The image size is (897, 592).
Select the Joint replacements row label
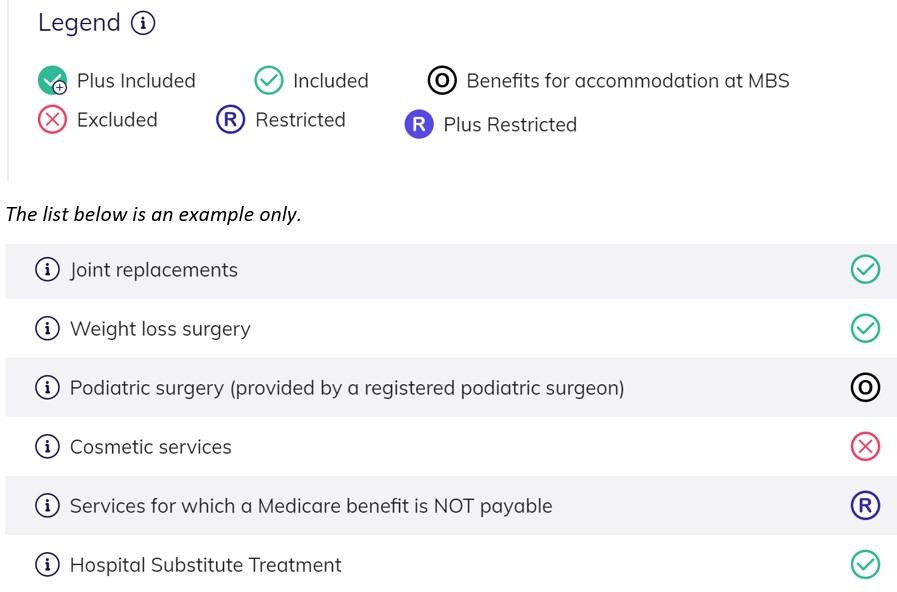pyautogui.click(x=153, y=270)
